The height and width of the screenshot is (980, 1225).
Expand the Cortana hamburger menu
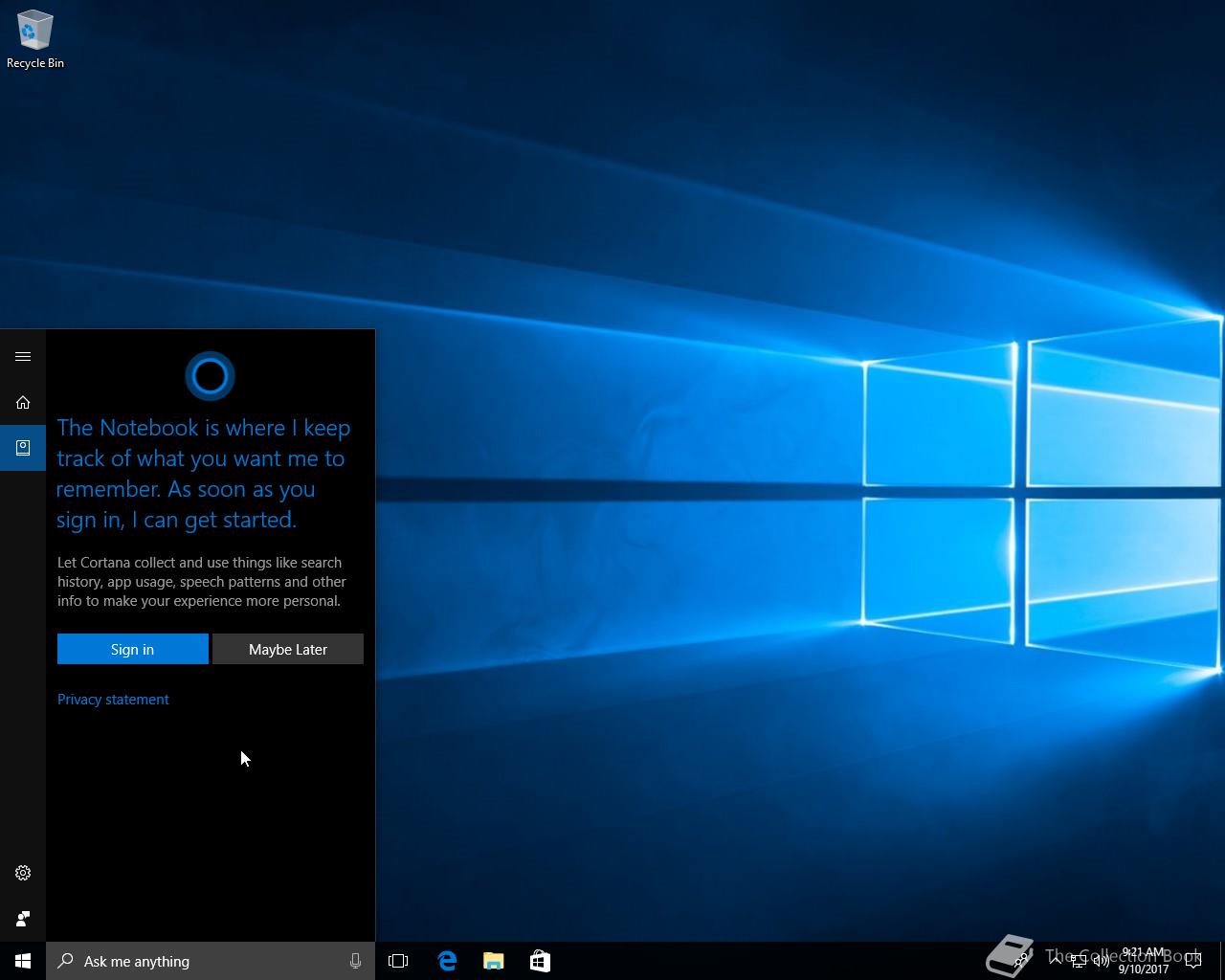pos(23,357)
